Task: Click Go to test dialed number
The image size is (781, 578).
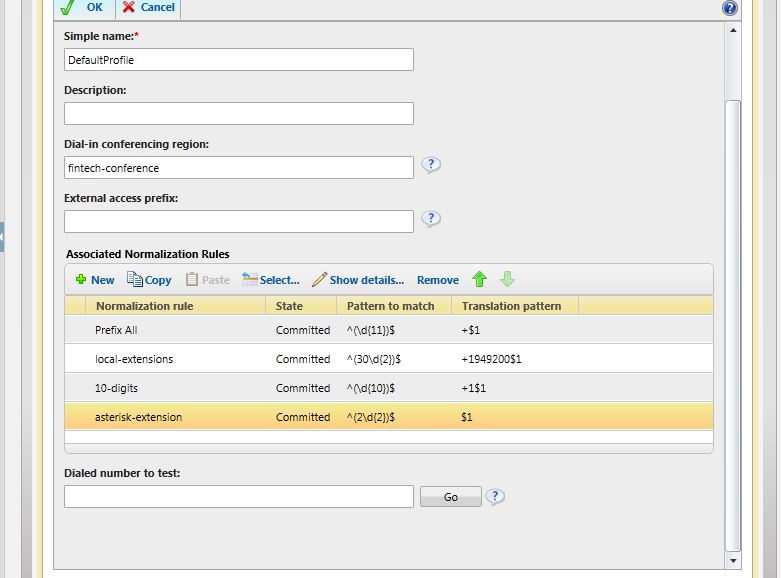Action: (450, 497)
